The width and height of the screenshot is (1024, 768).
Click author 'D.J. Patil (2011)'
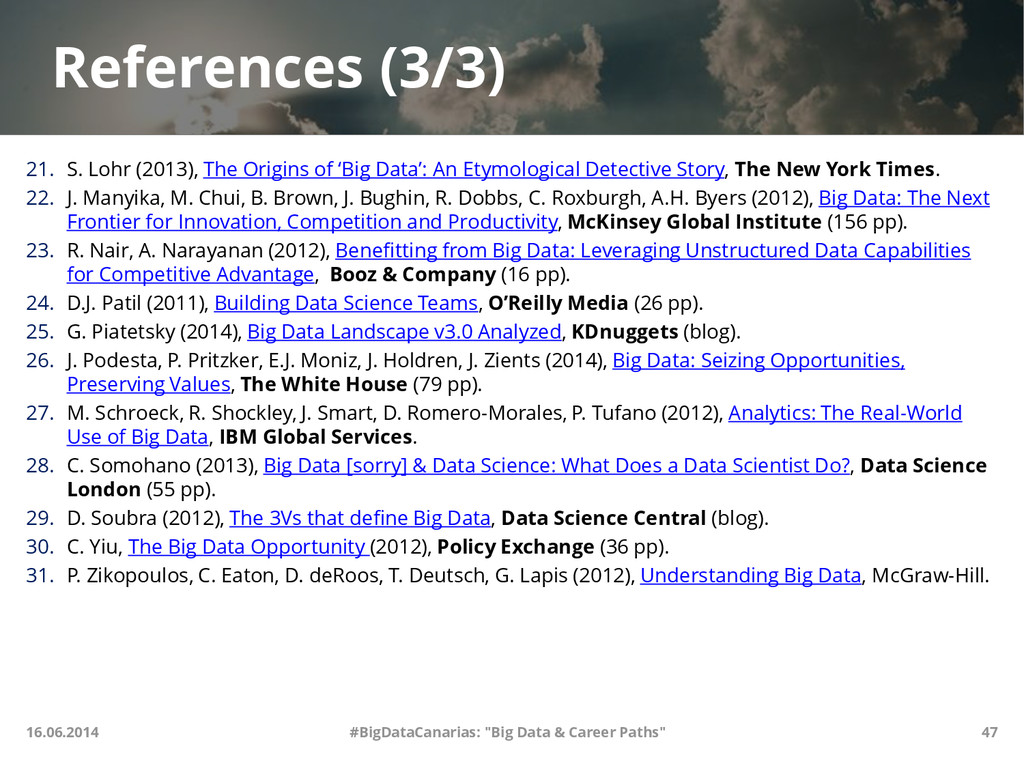click(x=137, y=303)
